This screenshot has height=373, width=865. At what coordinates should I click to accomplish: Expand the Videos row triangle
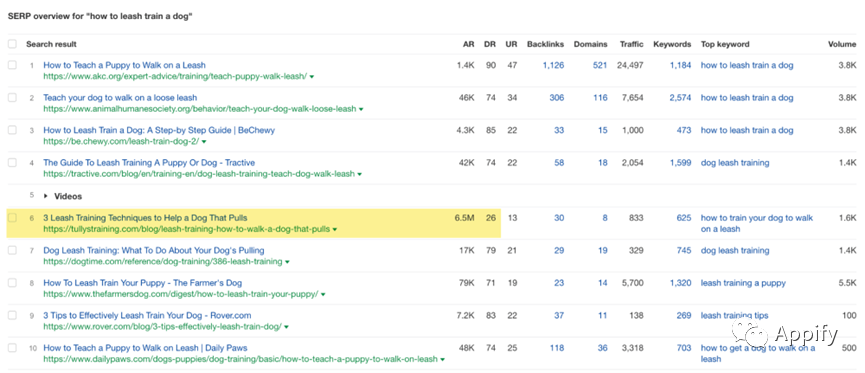coord(46,196)
